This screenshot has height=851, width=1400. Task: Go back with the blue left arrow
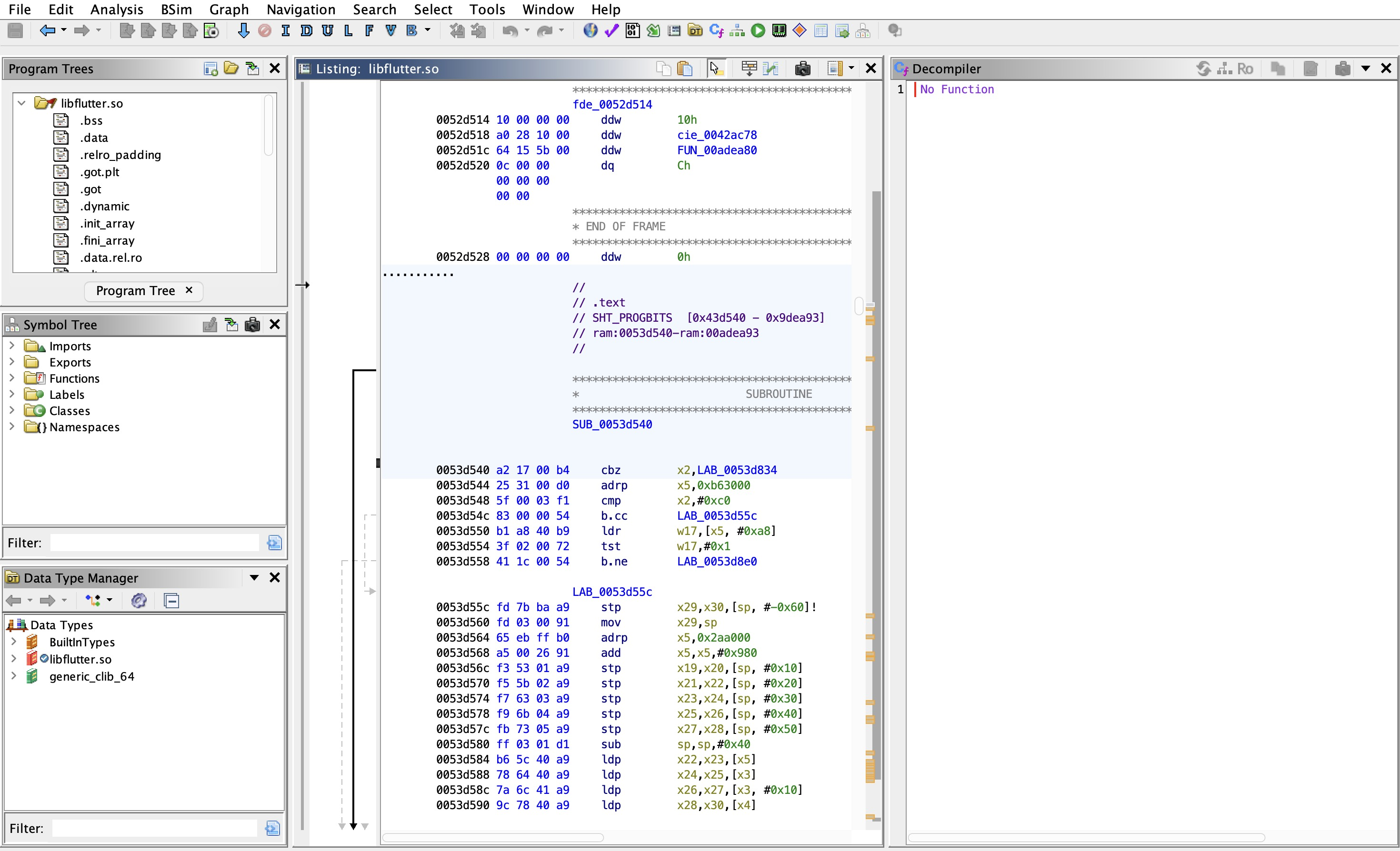tap(47, 30)
